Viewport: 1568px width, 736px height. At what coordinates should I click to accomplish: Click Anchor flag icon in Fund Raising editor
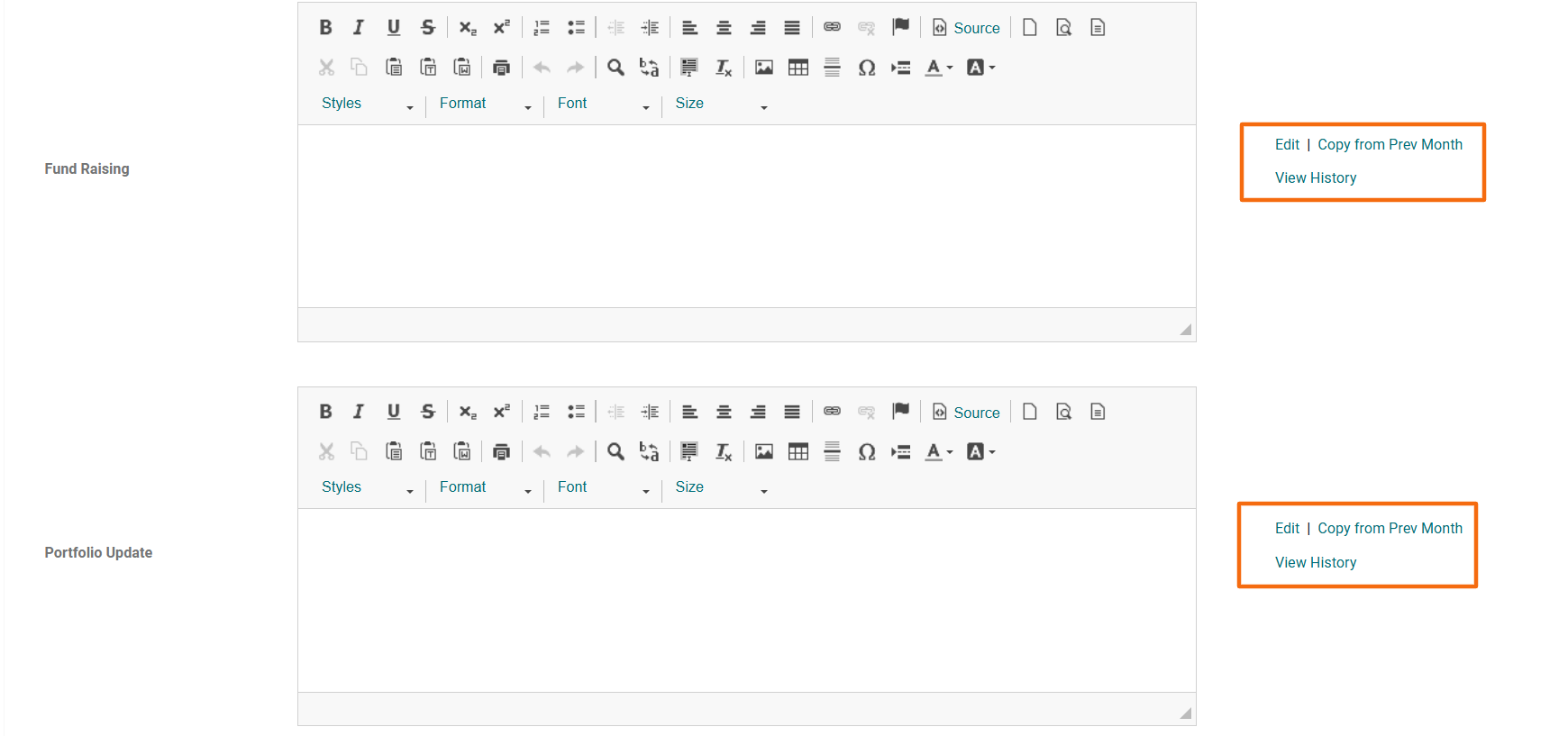(900, 28)
